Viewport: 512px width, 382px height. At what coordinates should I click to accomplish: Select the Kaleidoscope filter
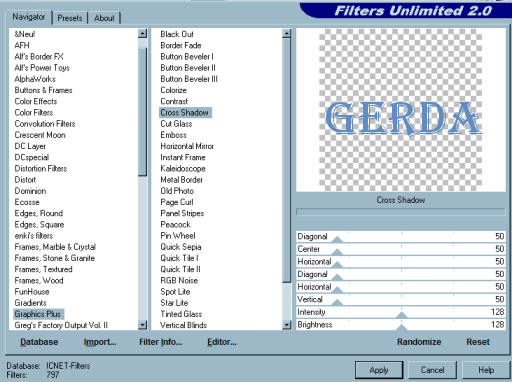183,169
